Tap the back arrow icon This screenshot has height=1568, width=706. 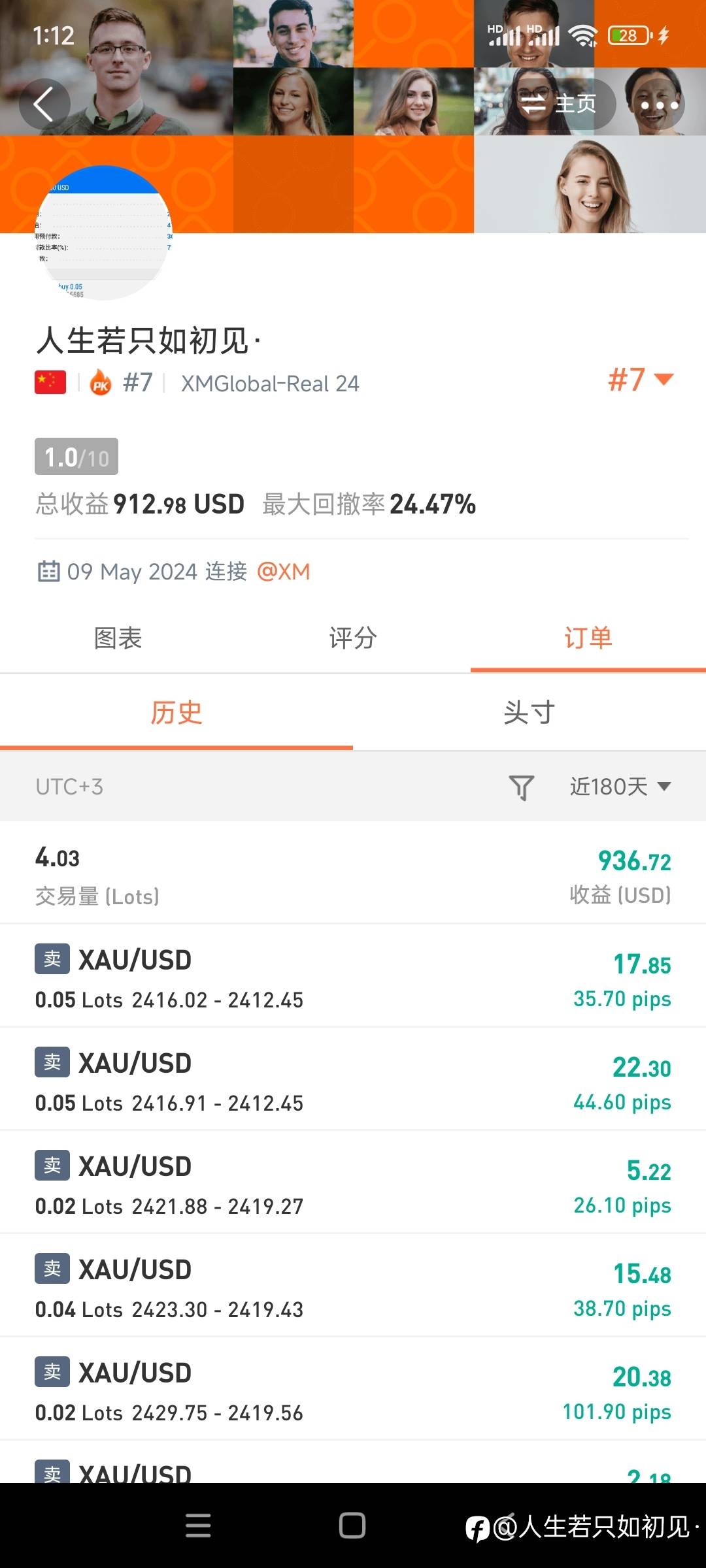click(x=44, y=105)
